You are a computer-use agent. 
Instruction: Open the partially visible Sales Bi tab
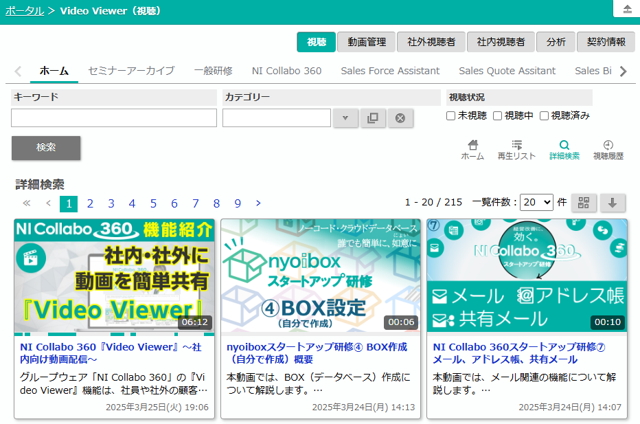(x=593, y=71)
